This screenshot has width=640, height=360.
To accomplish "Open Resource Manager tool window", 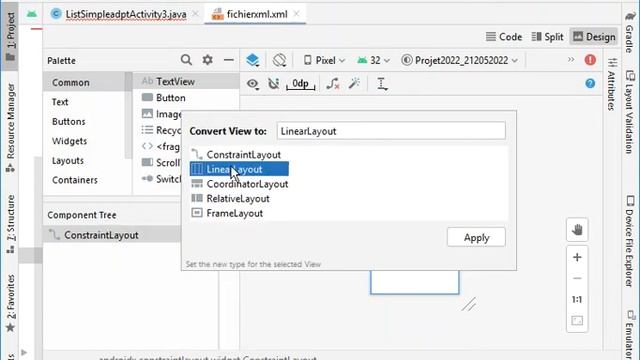I will [x=10, y=127].
